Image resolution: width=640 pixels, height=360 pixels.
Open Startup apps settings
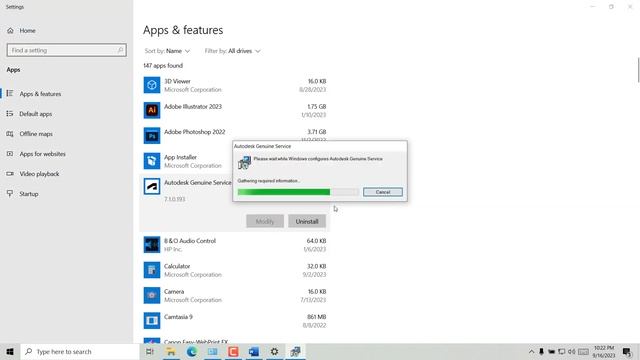point(29,194)
